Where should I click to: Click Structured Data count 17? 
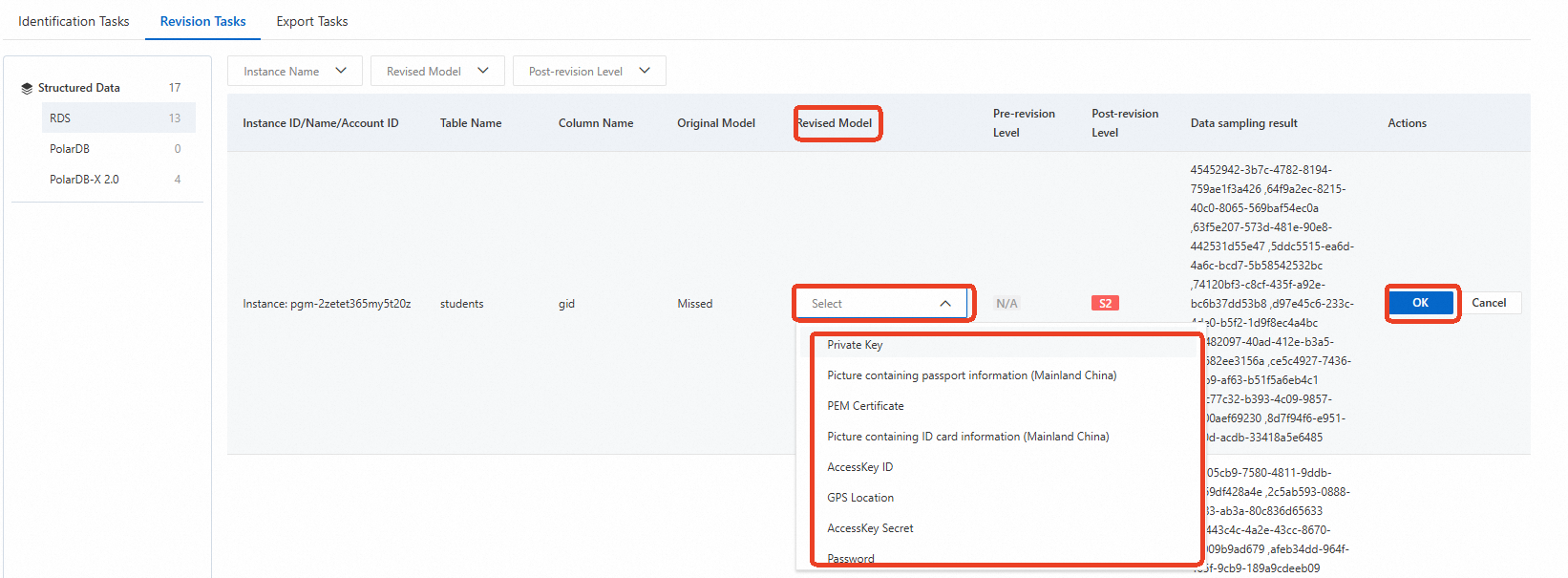click(x=175, y=88)
